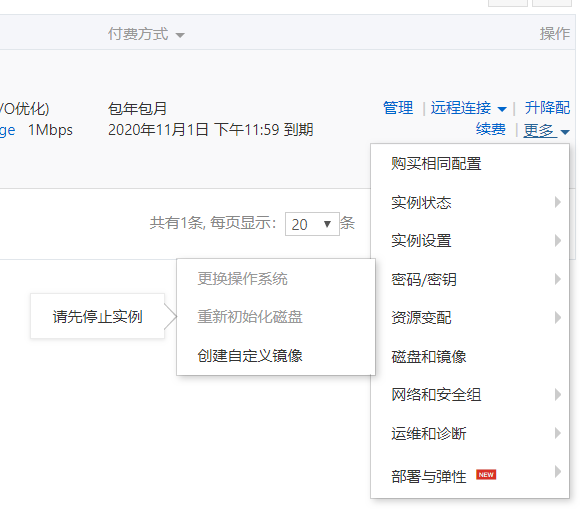581x527 pixels.
Task: Click the expiry date 2020年11月1日 text
Action: pos(158,130)
